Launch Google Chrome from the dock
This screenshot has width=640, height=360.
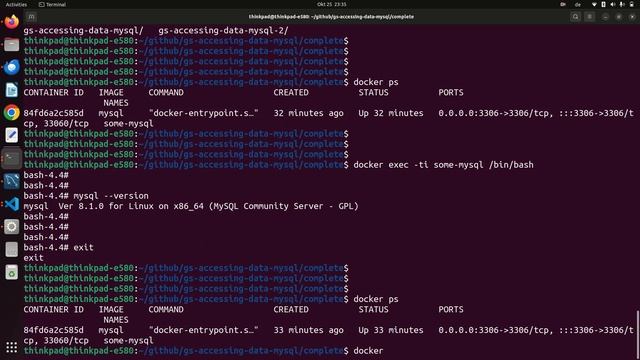coord(11,113)
